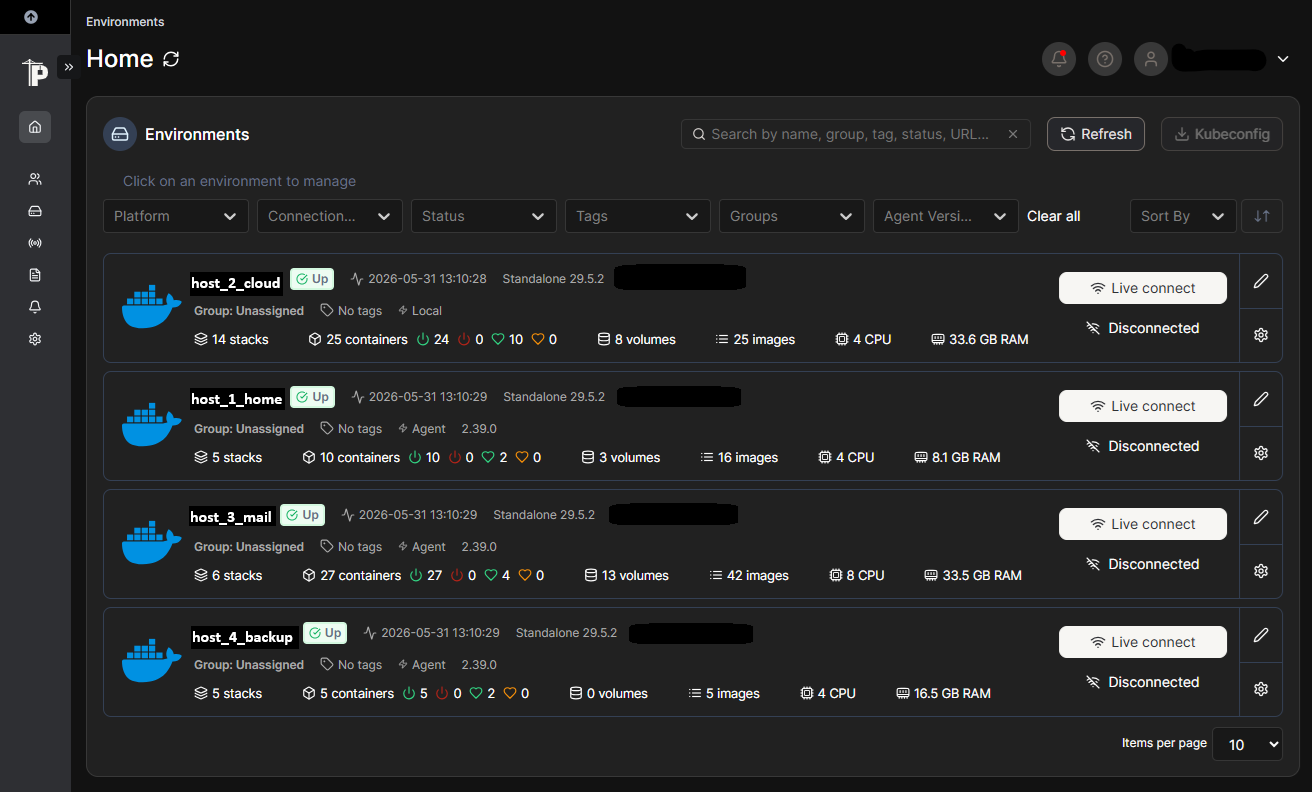Click the upgrade arrow icon at the sidebar top
The width and height of the screenshot is (1312, 792).
(31, 17)
